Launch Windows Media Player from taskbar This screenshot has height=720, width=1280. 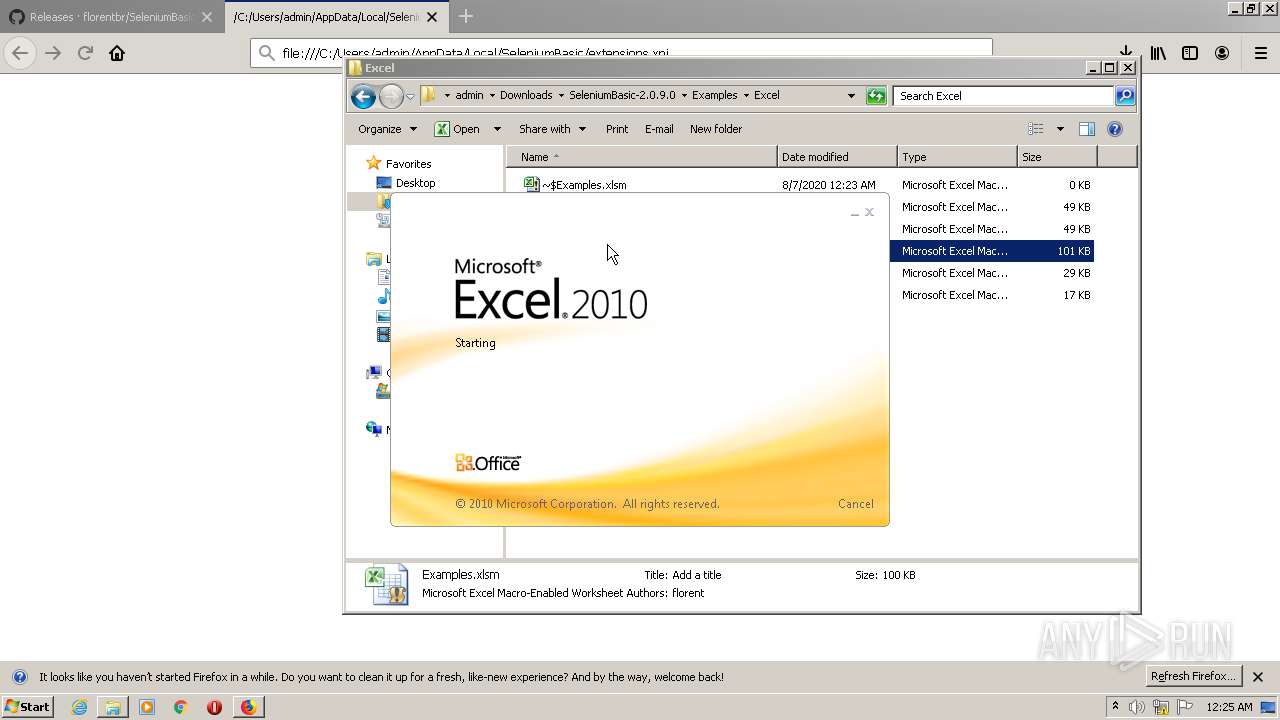(x=147, y=707)
